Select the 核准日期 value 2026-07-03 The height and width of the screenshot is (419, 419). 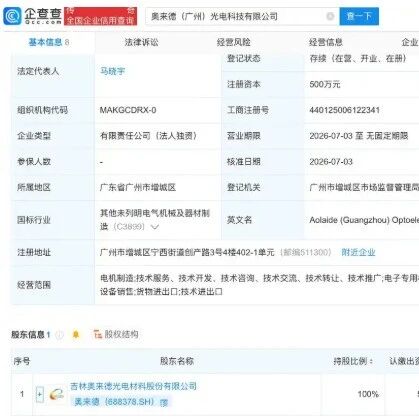click(331, 162)
